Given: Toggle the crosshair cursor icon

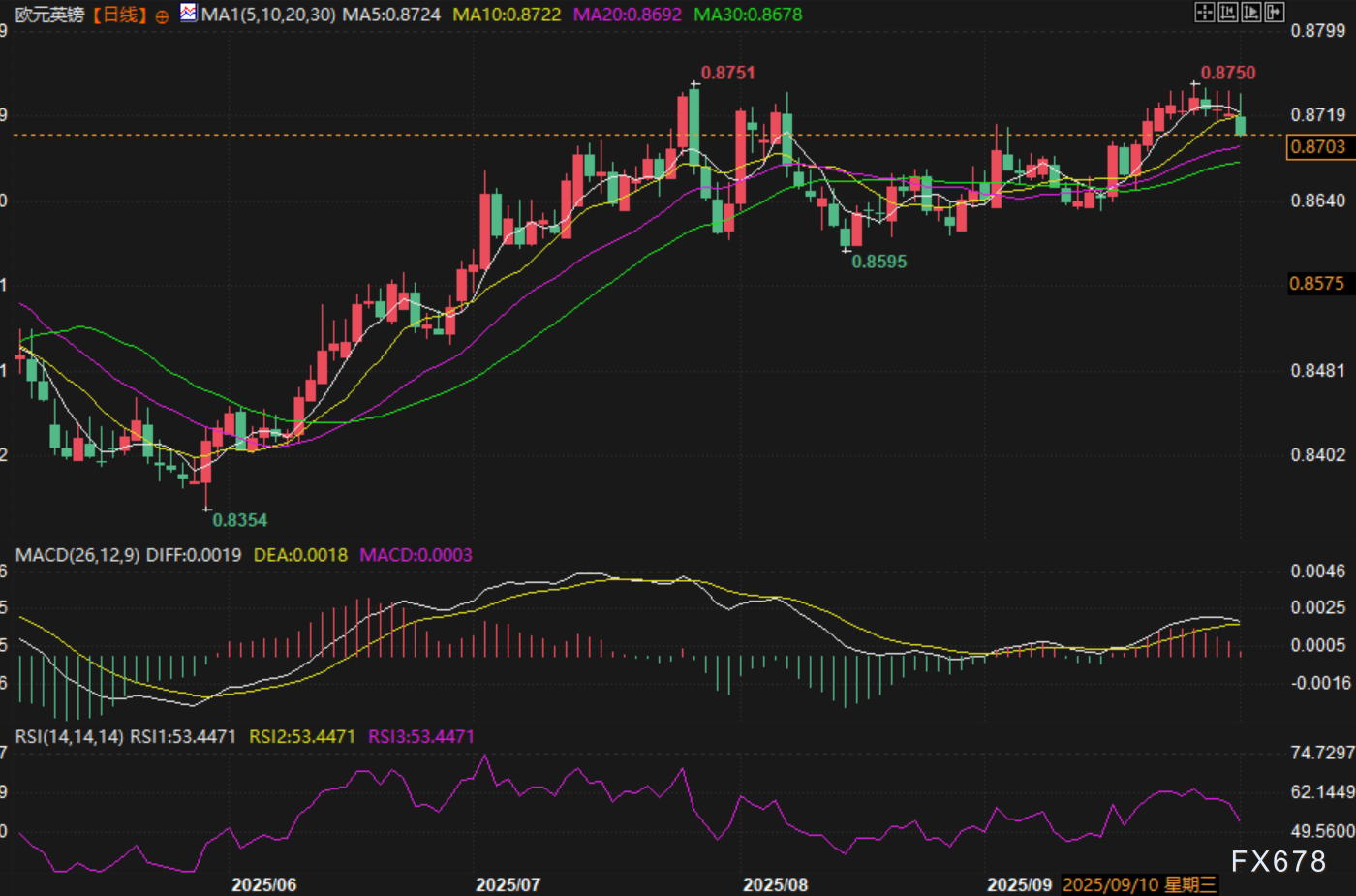Looking at the screenshot, I should pyautogui.click(x=1204, y=13).
